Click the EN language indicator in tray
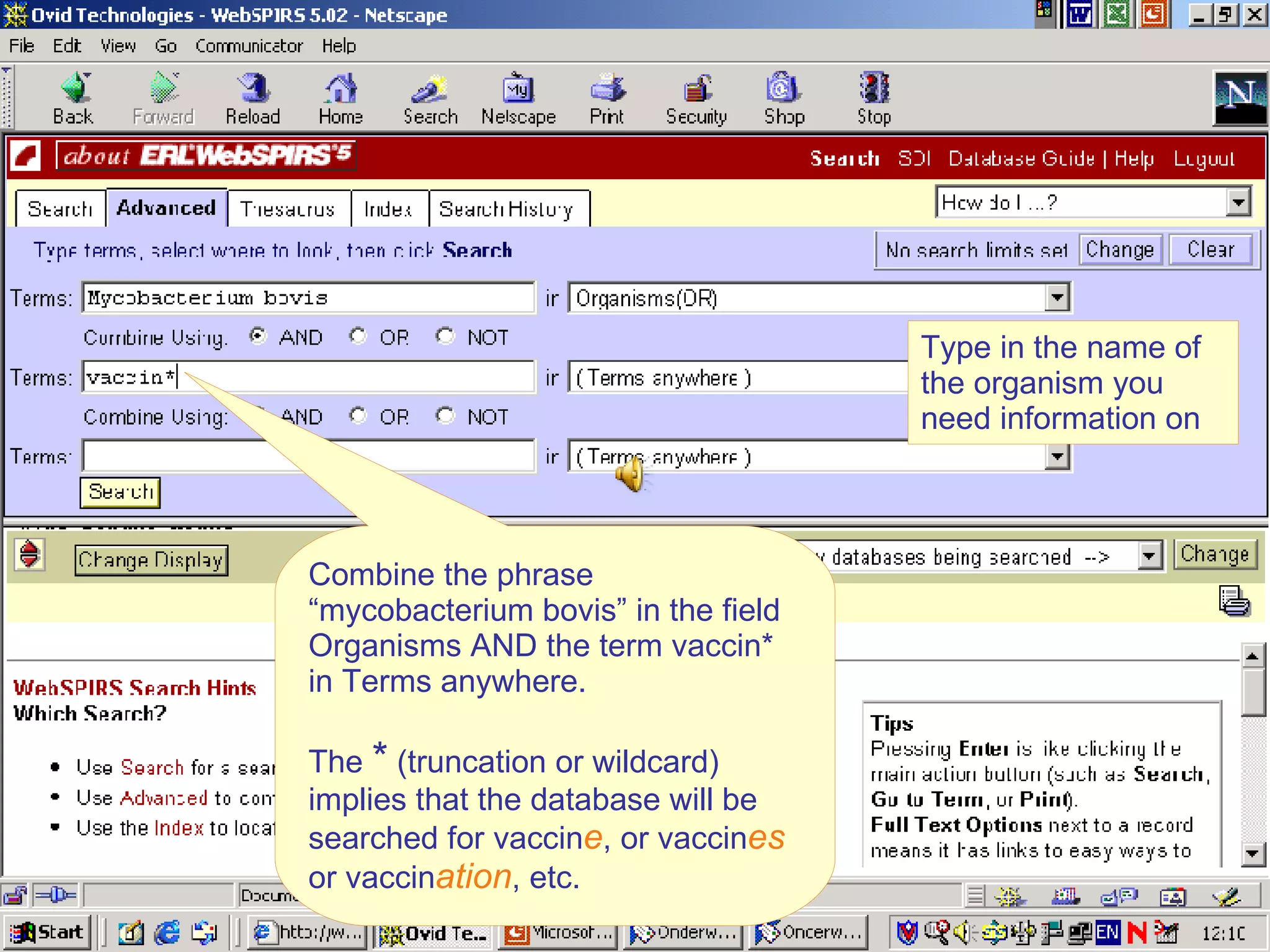 click(1108, 932)
